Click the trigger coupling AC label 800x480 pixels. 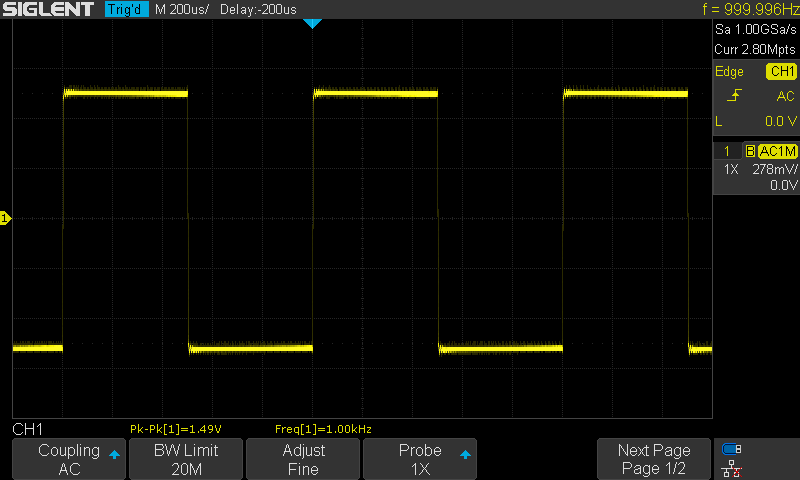tap(786, 96)
